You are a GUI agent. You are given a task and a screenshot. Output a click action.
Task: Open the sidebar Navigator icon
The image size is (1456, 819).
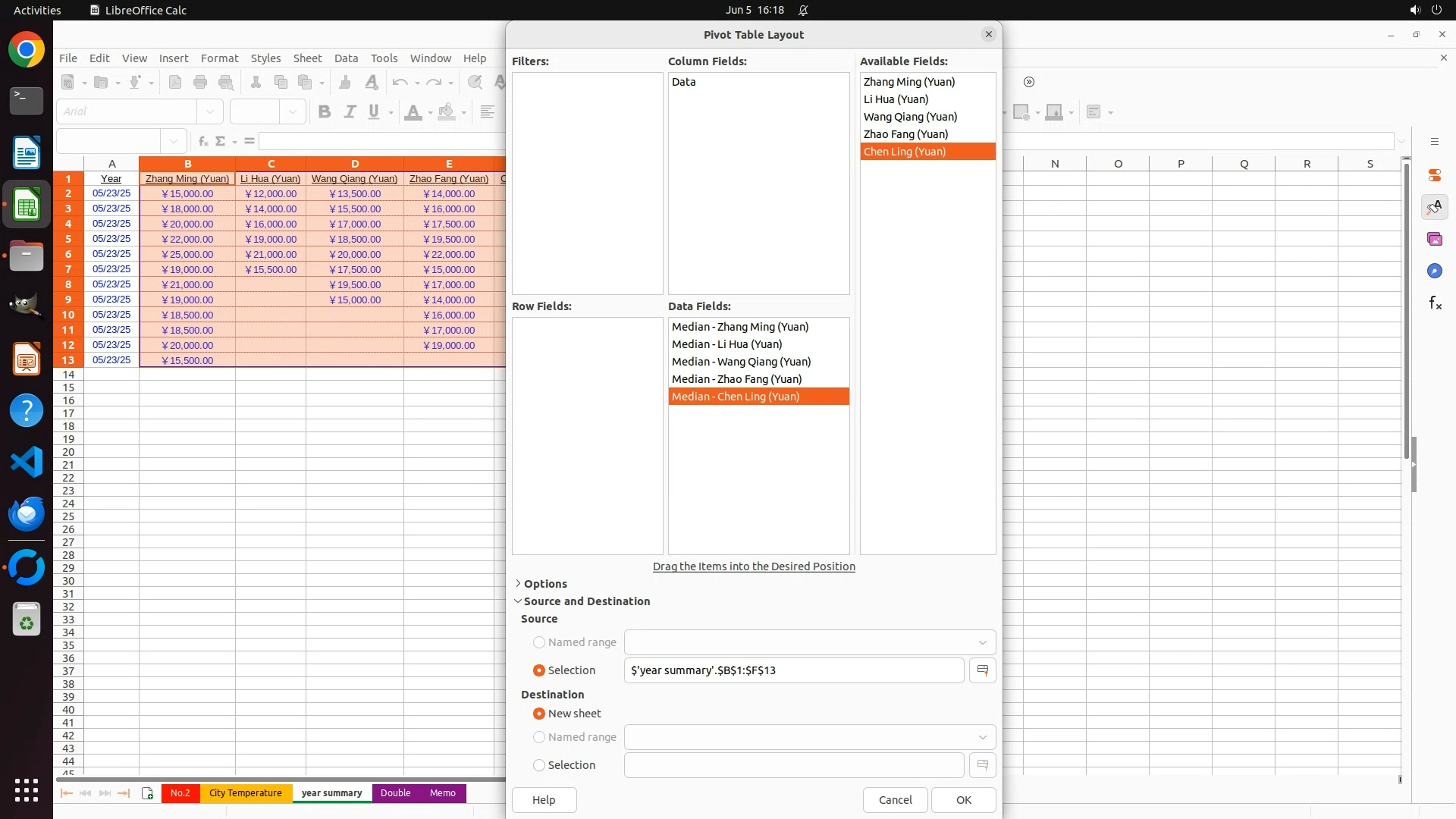coord(1434,271)
